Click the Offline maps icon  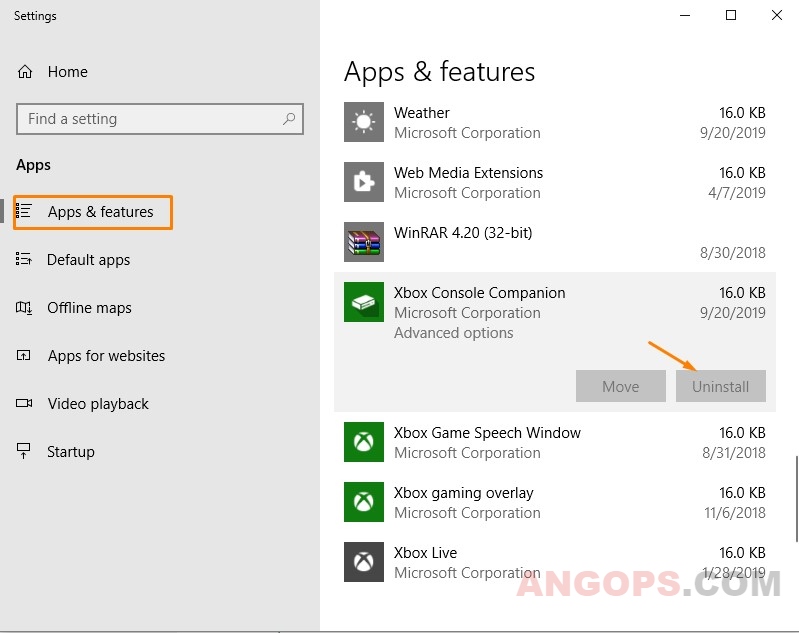(x=24, y=307)
